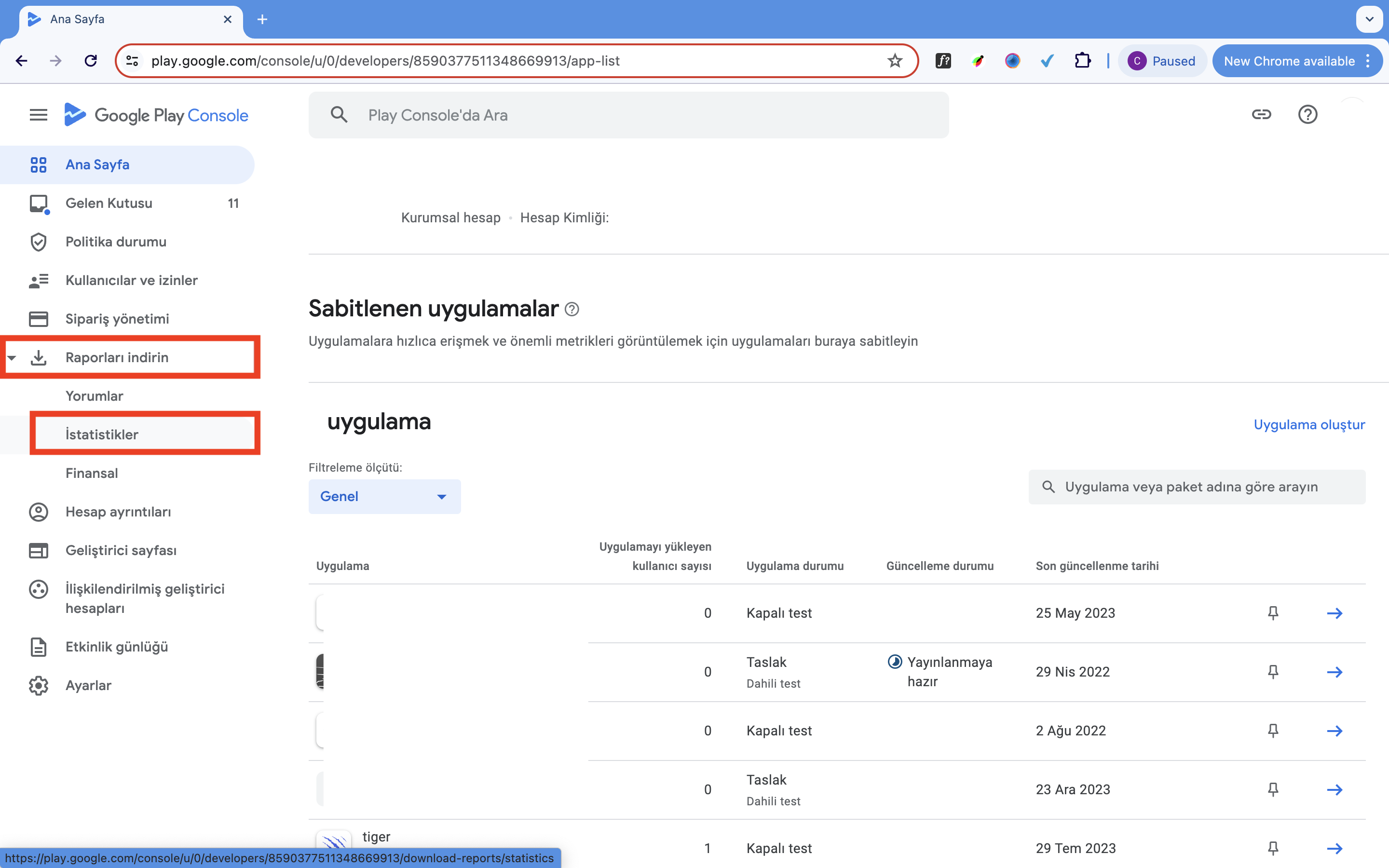This screenshot has width=1389, height=868.
Task: Pin the app updated 2 Ağu 2022
Action: [1273, 731]
